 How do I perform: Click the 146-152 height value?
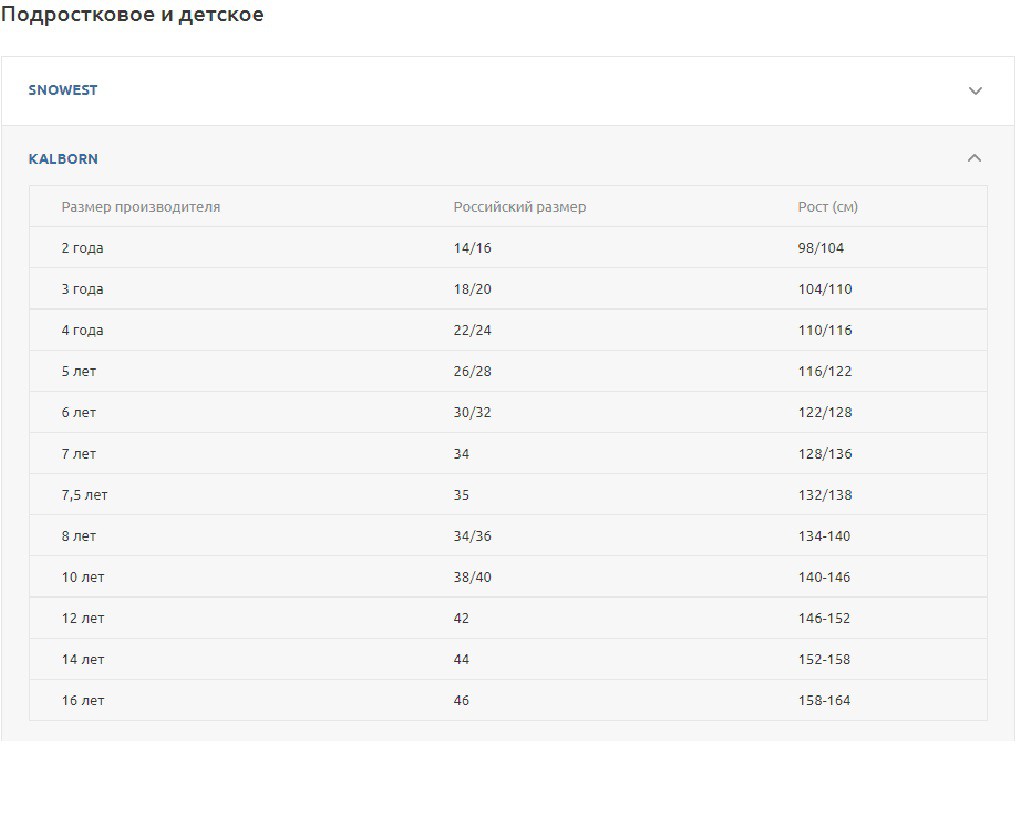(824, 618)
